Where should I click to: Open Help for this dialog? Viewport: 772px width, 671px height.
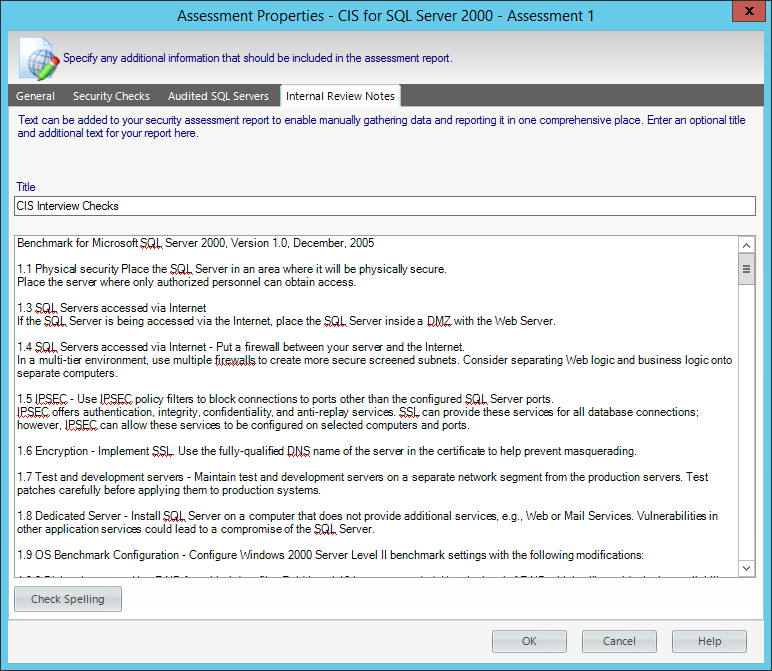[709, 641]
